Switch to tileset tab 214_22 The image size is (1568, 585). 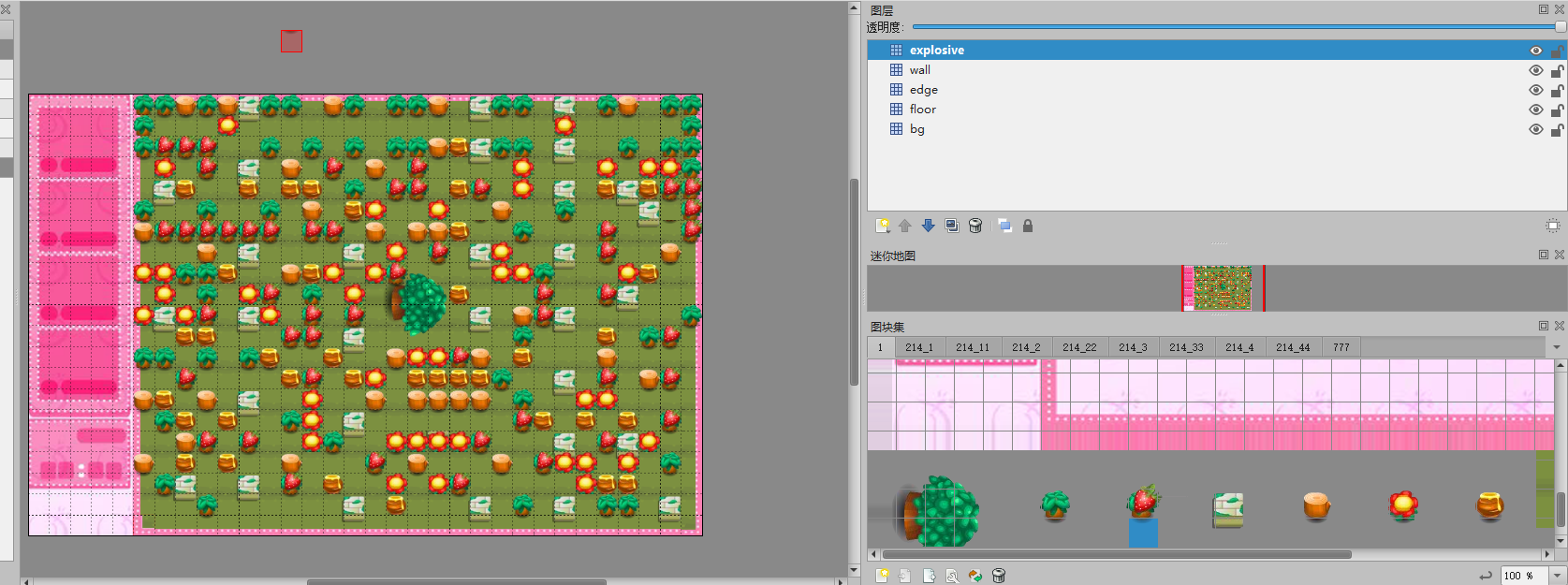coord(1079,347)
